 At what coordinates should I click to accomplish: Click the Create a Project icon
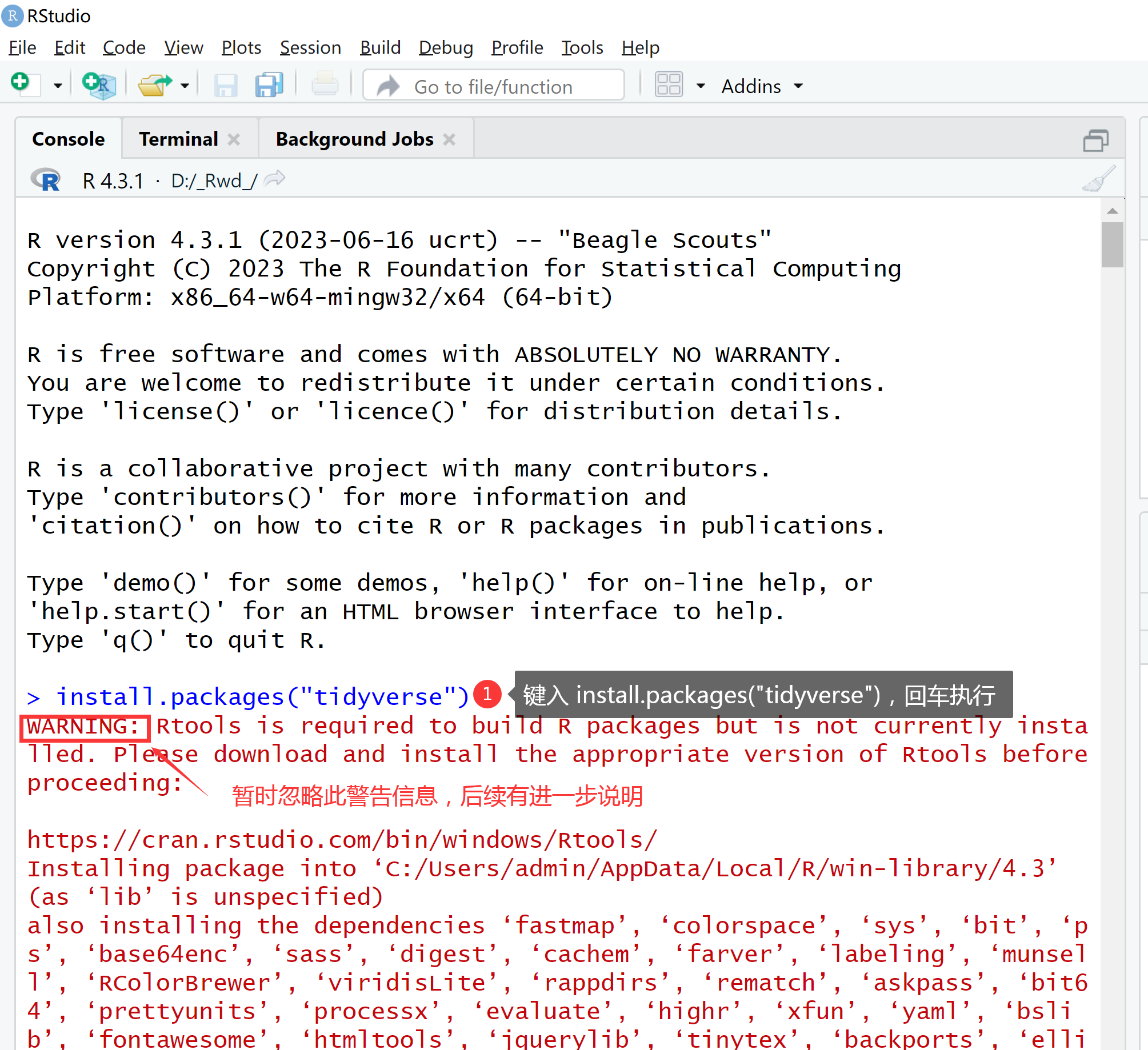click(x=99, y=86)
